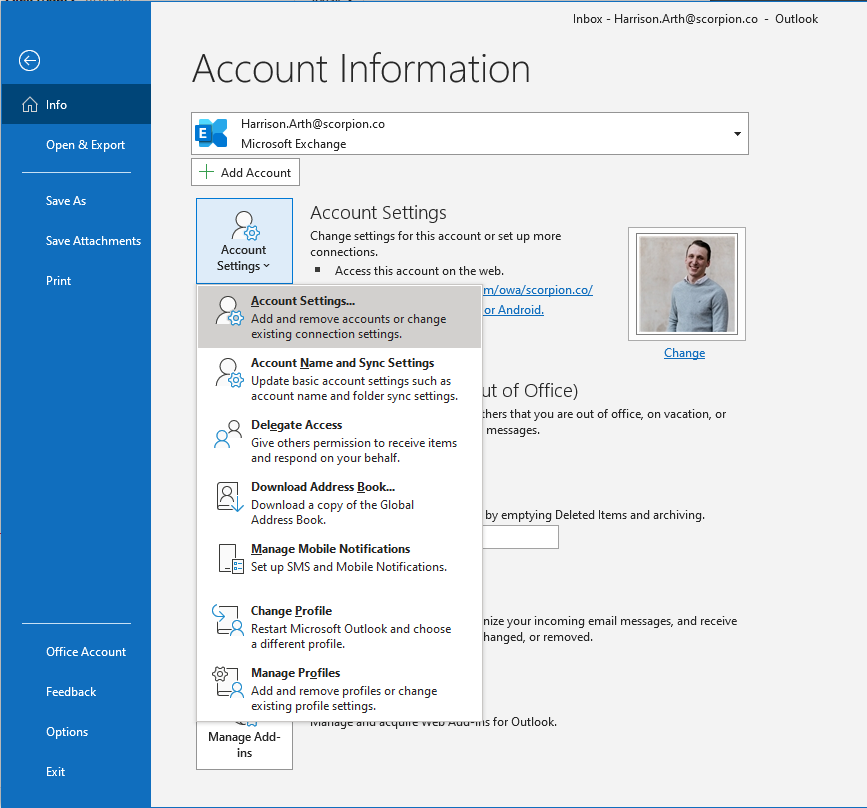
Task: Click the person-gear icon on Account Settings button
Action: point(246,225)
